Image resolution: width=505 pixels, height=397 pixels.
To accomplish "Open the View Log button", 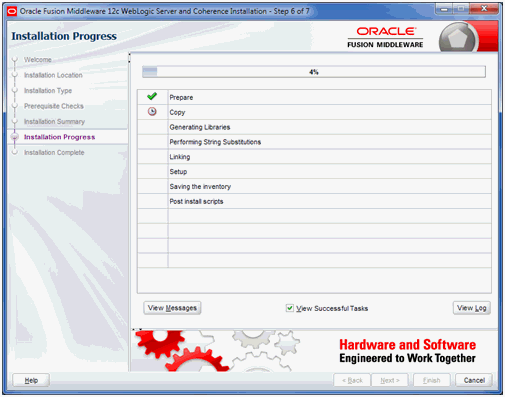I will pos(472,308).
